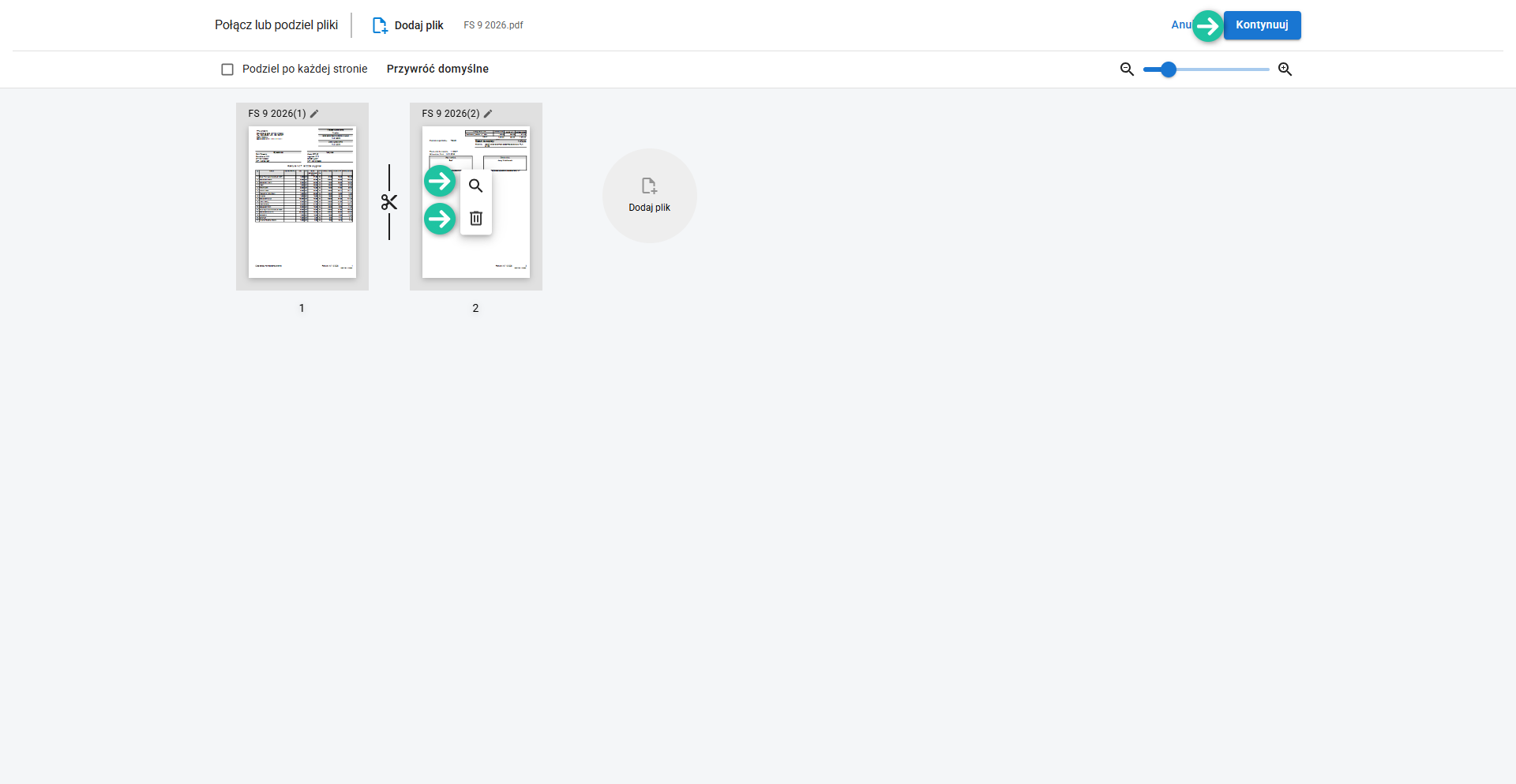Click the zoom in magnifier icon
Viewport: 1516px width, 784px height.
[1285, 69]
